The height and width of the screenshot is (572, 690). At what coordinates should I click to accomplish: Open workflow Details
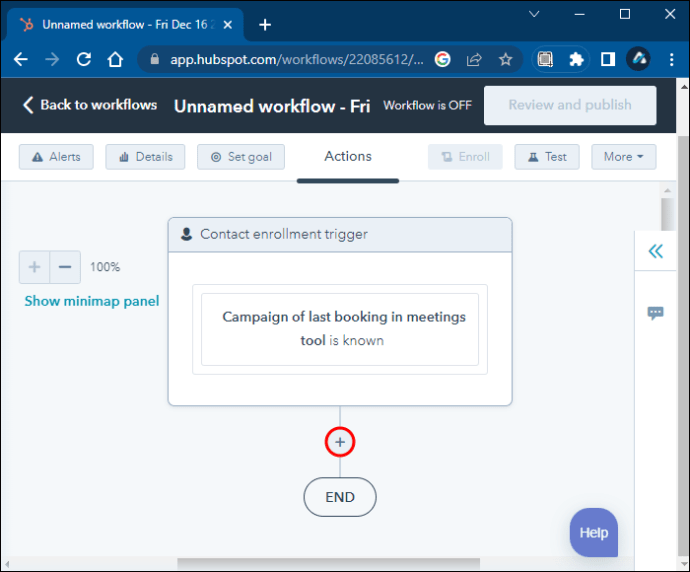click(x=145, y=157)
